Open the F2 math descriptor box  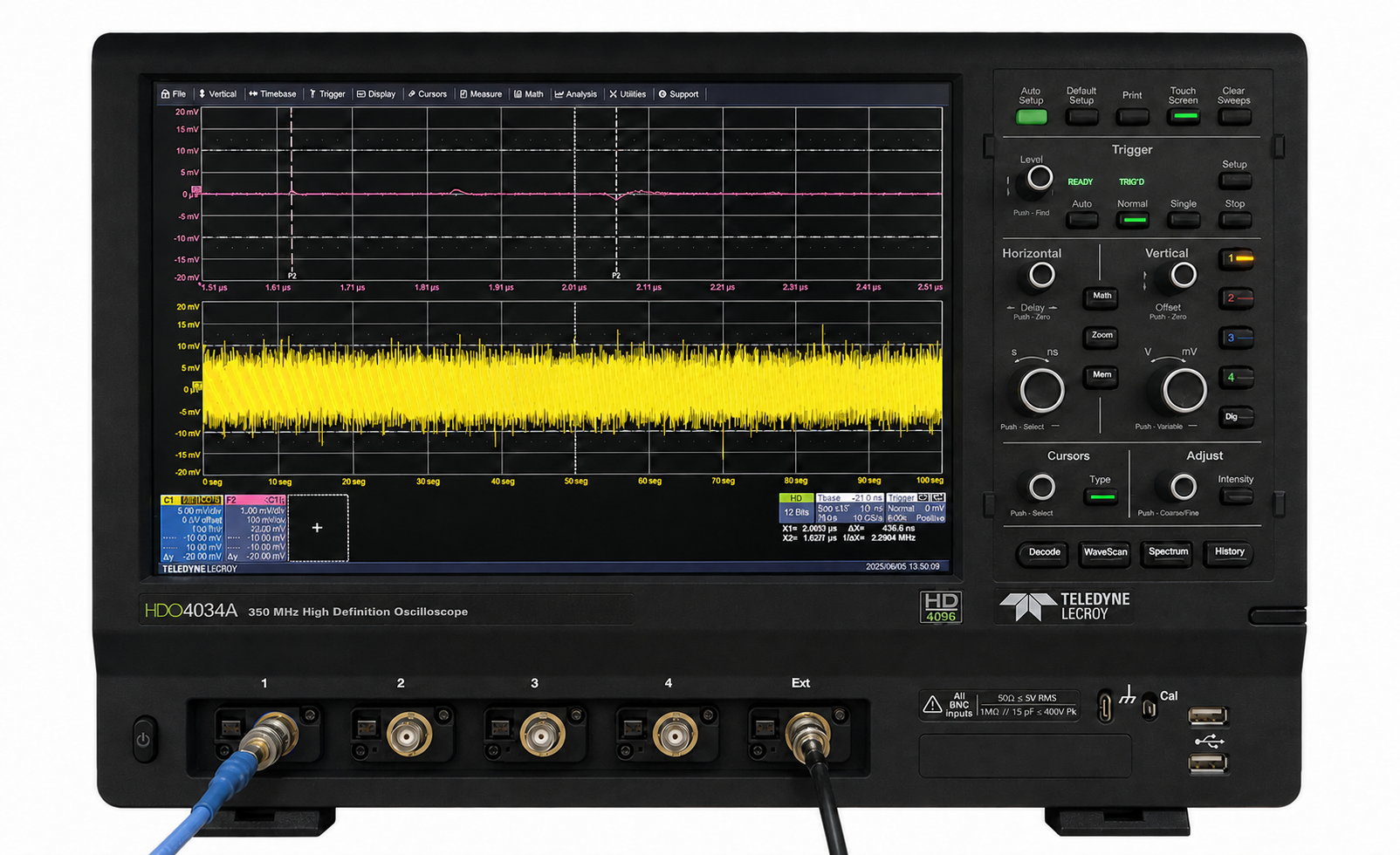256,529
